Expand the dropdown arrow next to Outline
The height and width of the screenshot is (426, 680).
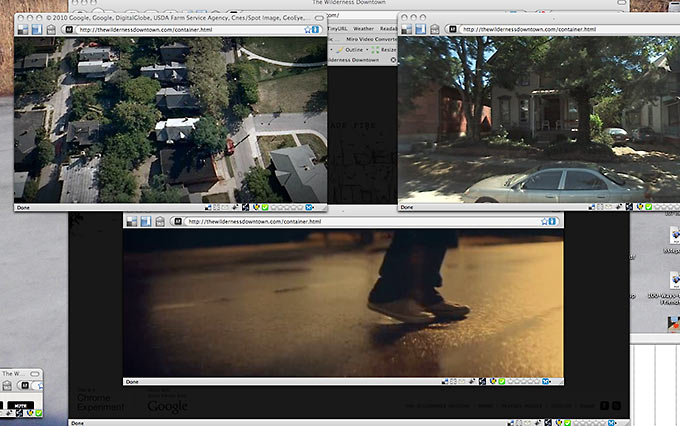pyautogui.click(x=367, y=50)
